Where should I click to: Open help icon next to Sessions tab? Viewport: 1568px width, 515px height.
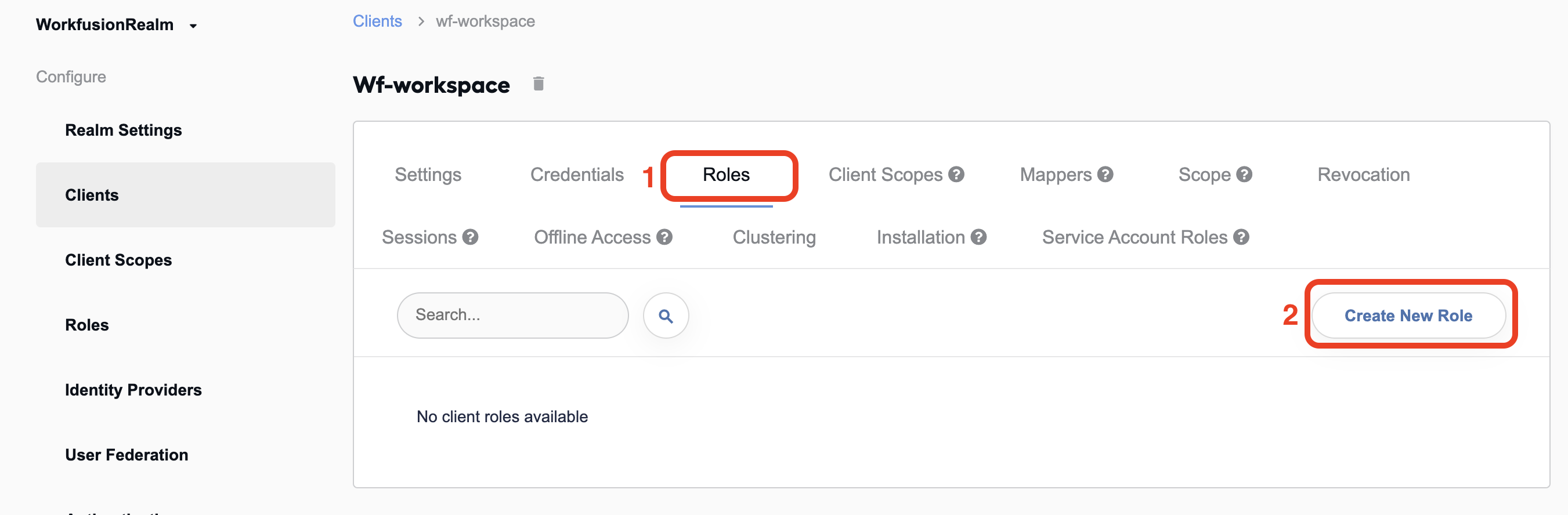[x=470, y=237]
